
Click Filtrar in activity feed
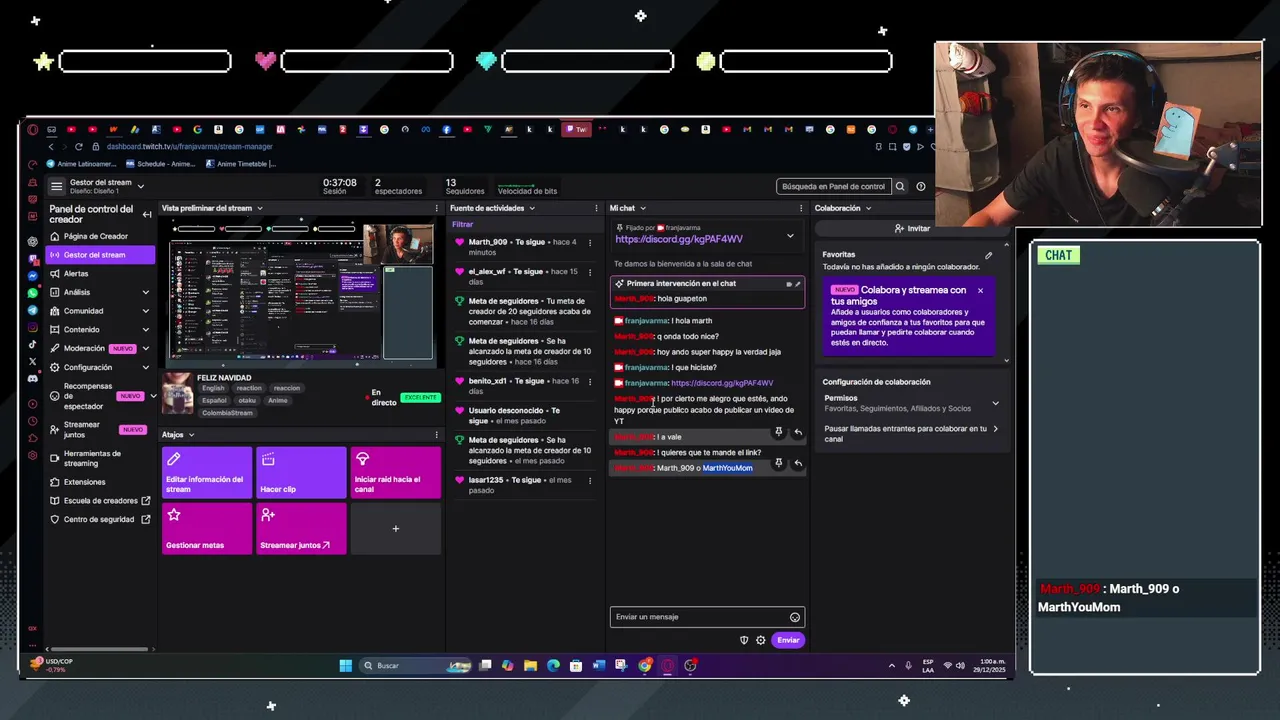[462, 224]
